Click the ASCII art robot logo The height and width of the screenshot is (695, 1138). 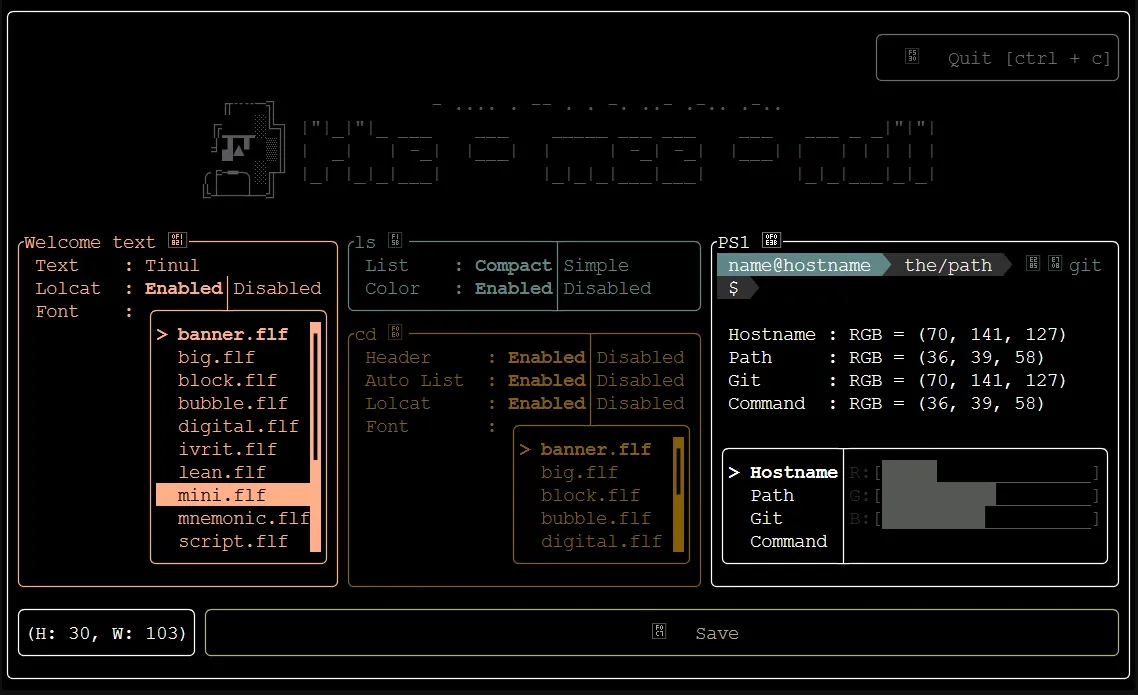[x=238, y=150]
